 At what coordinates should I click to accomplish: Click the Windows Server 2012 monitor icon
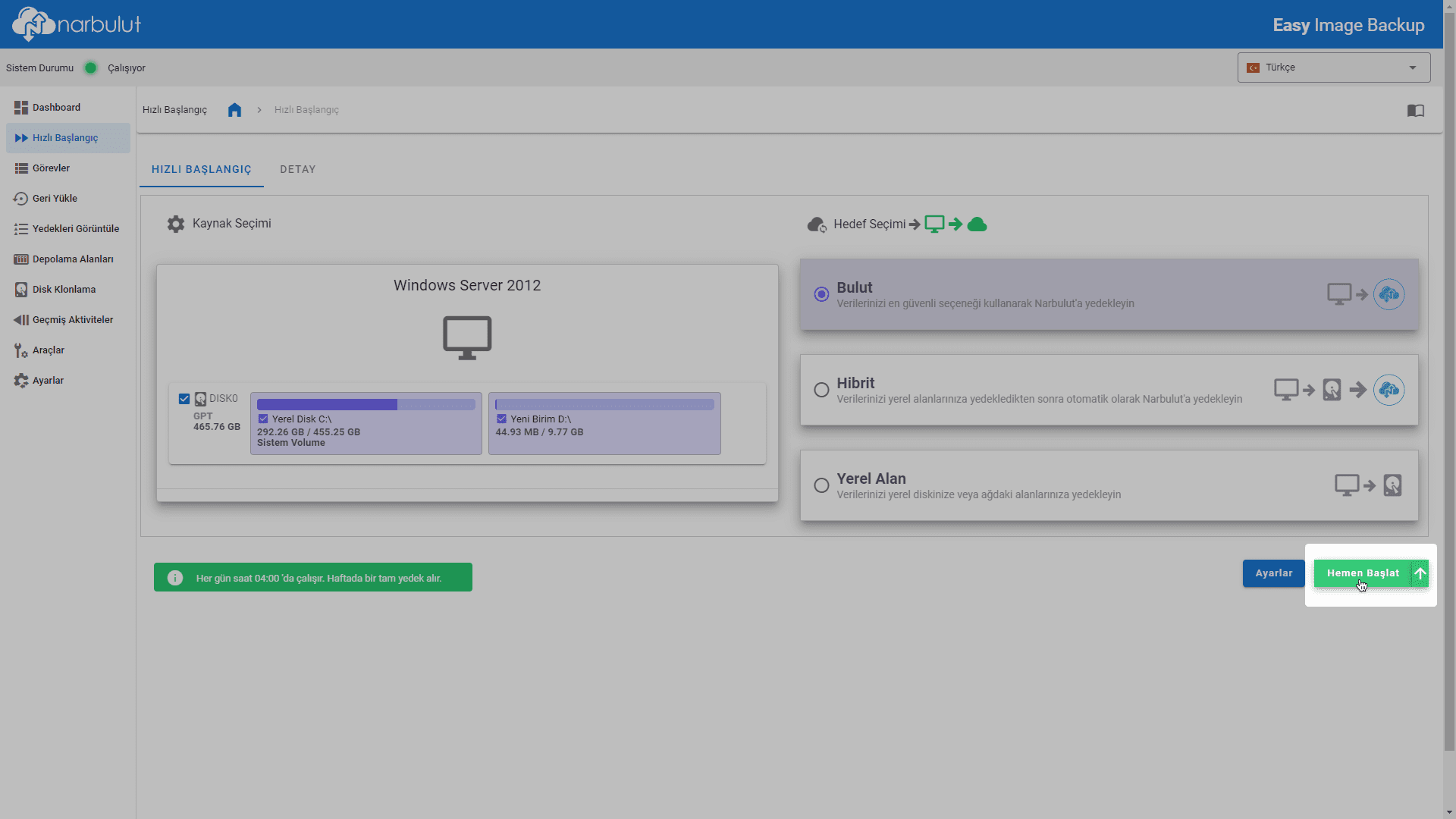point(467,337)
